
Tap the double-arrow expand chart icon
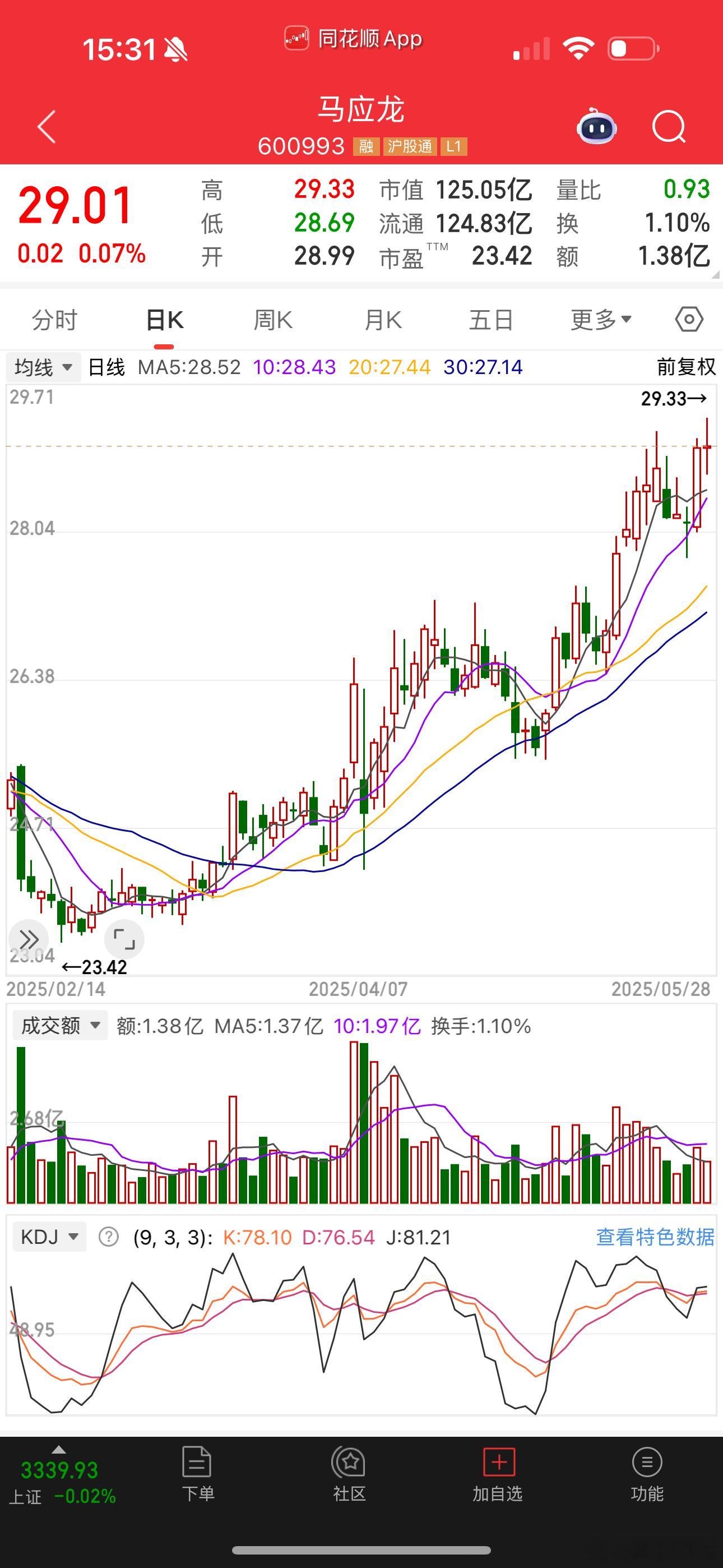(28, 939)
